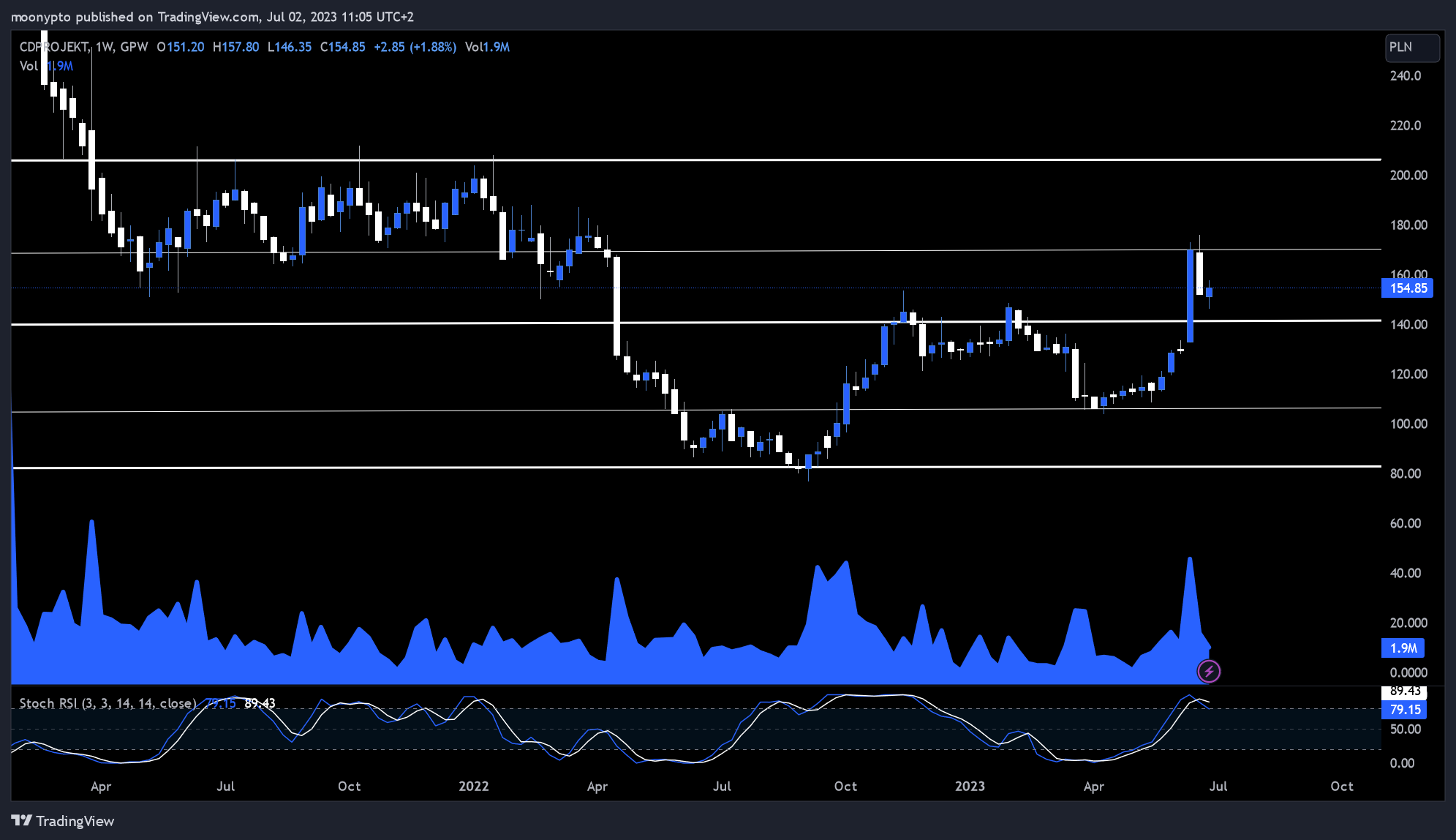Click the Vol 1.9M indicator legend
1456x840 pixels.
(x=46, y=66)
